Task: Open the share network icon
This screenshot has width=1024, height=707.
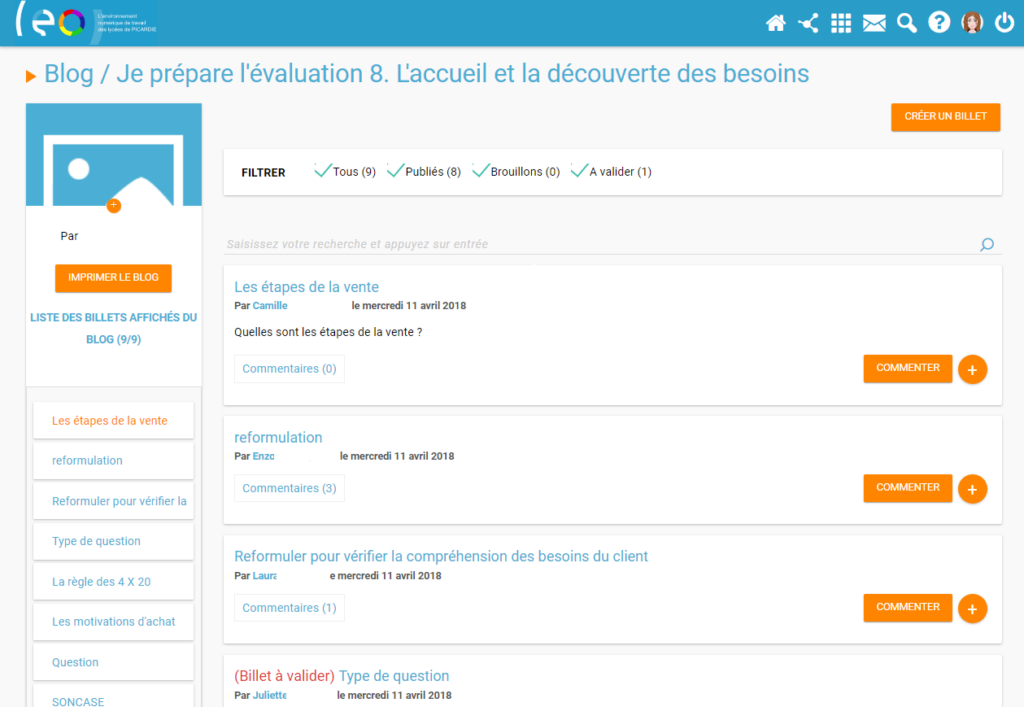Action: click(x=808, y=23)
